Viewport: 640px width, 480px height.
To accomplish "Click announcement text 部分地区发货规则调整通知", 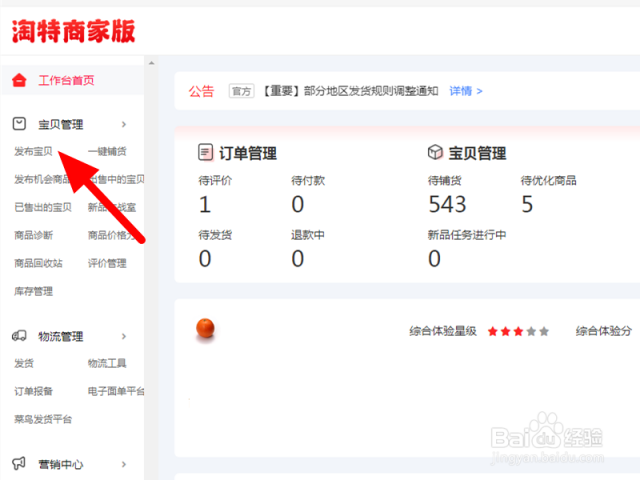I will (371, 91).
